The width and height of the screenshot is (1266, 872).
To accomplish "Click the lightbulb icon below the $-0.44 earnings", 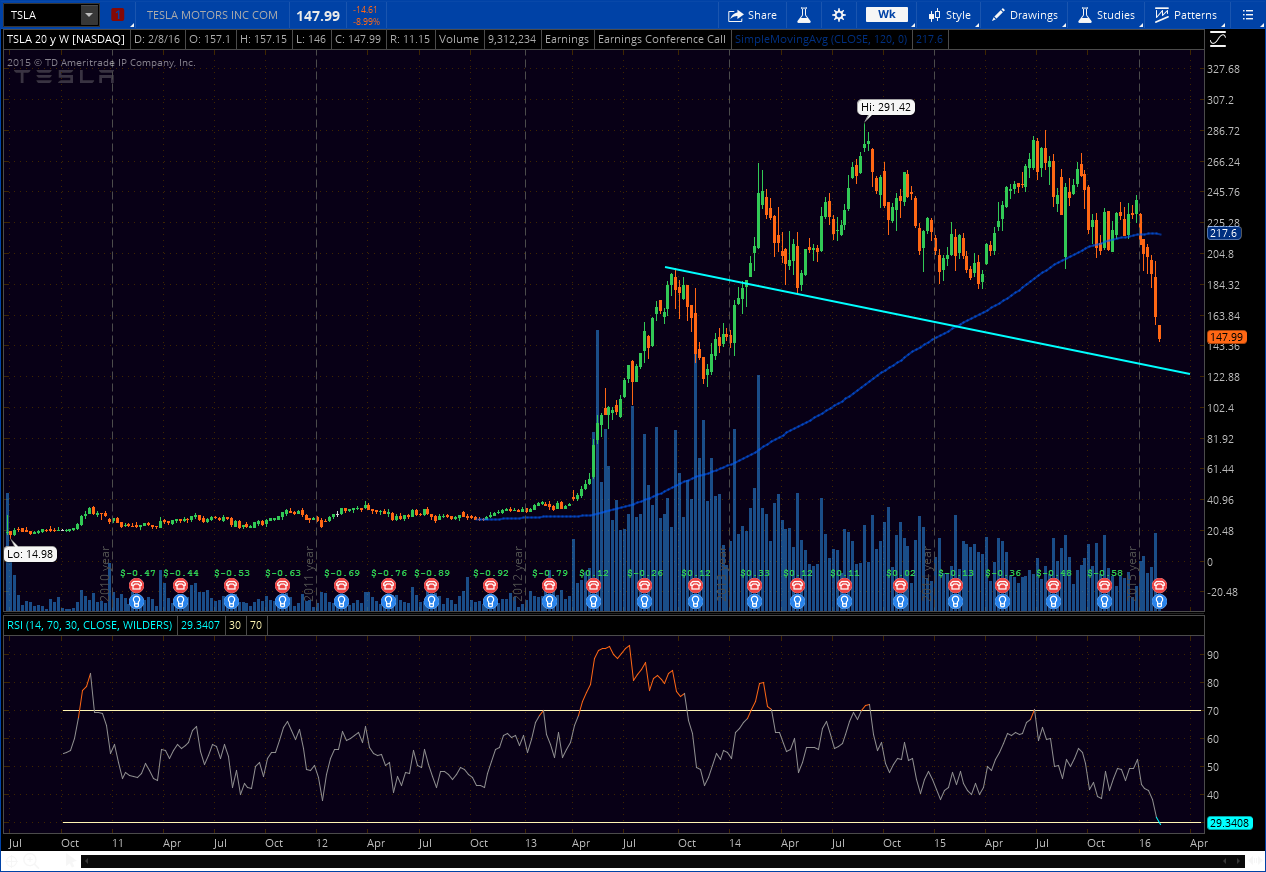I will point(180,602).
